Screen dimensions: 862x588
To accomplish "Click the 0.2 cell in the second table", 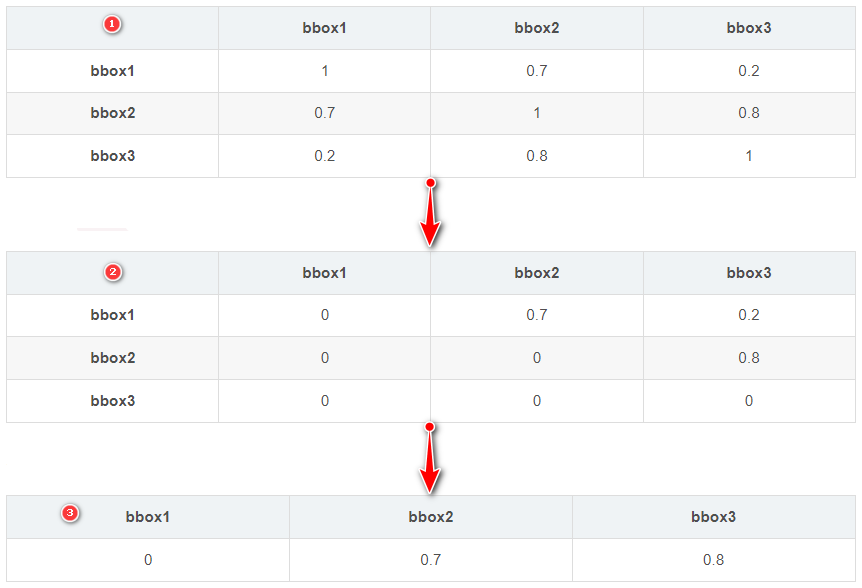I will 749,315.
